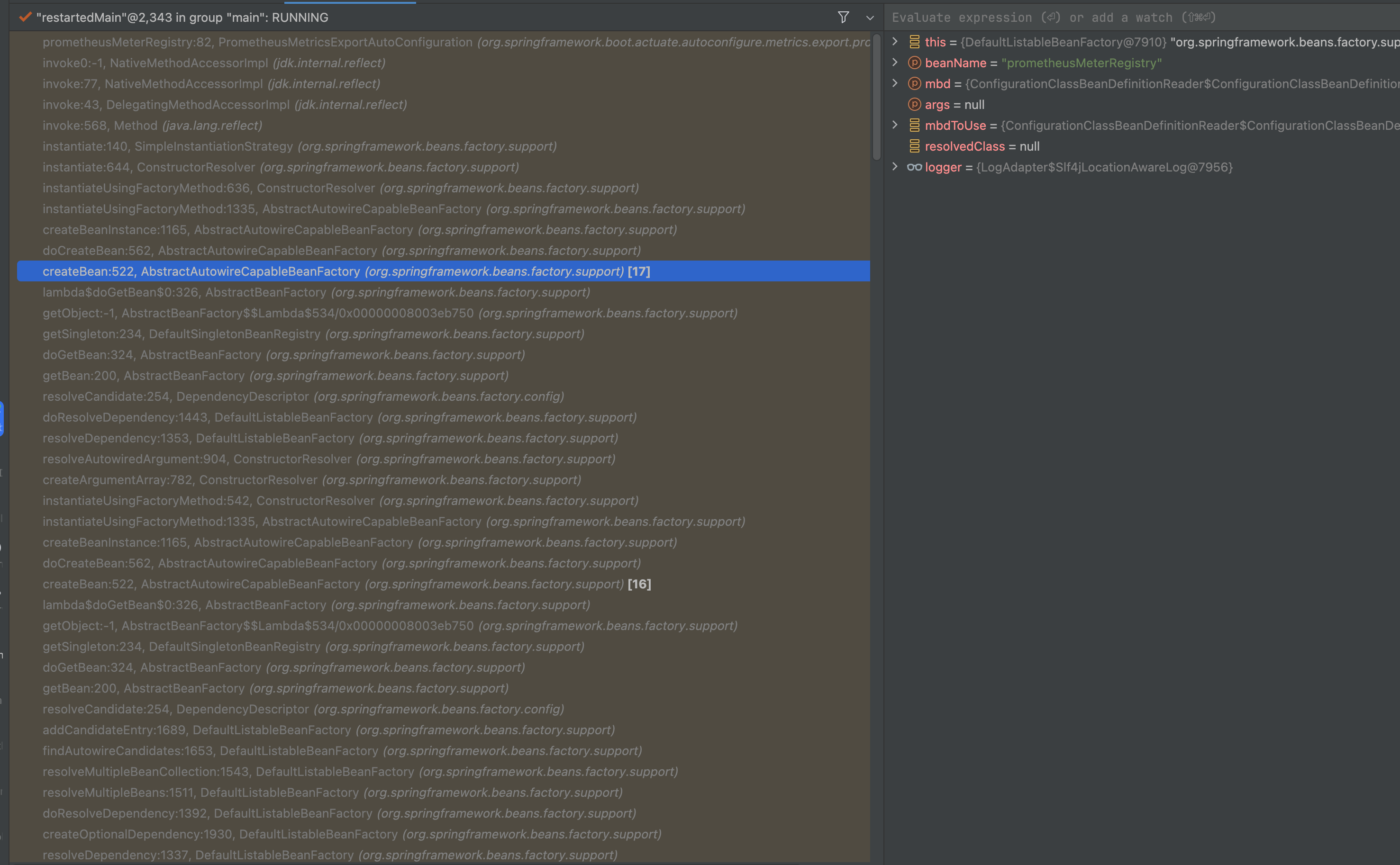Click the field icon beside mbdToUse

pos(914,125)
